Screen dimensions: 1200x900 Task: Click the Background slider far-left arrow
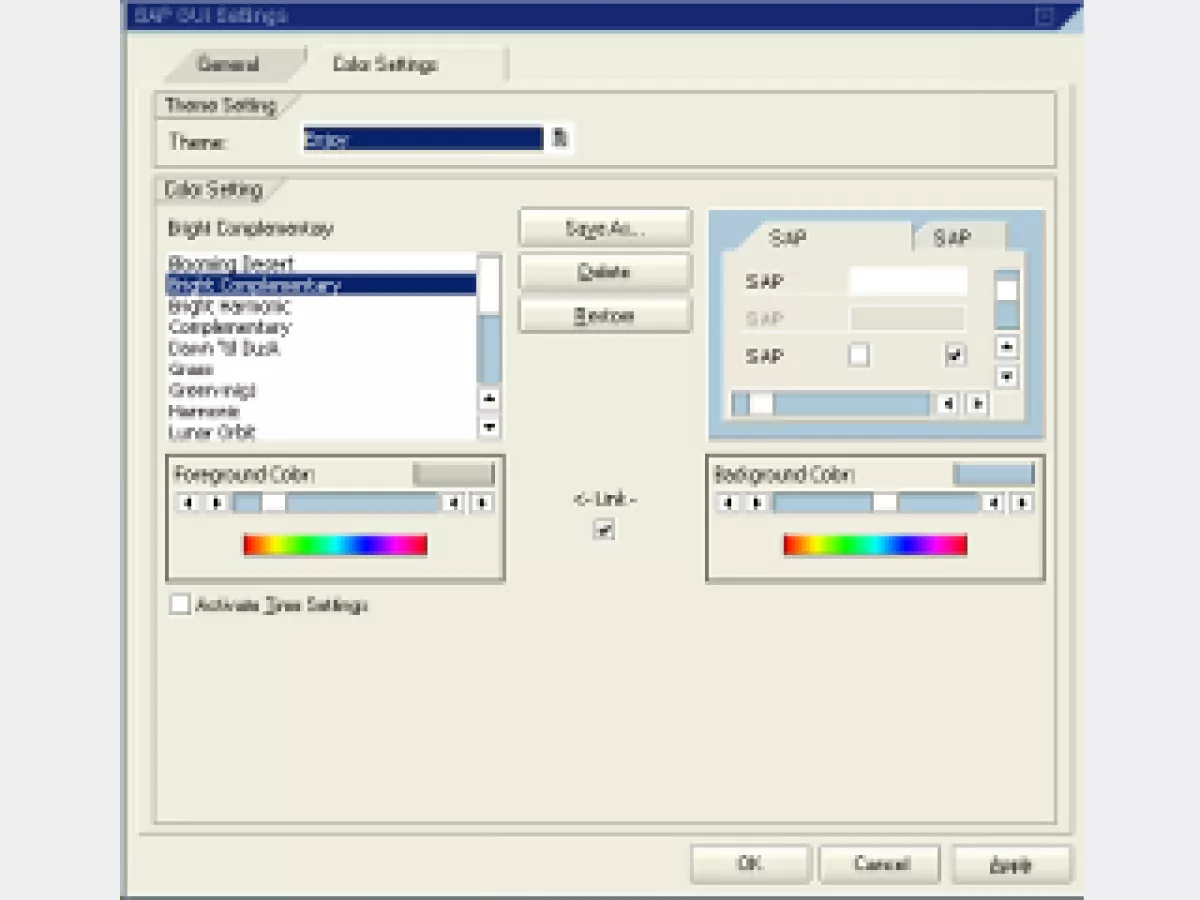pos(728,503)
